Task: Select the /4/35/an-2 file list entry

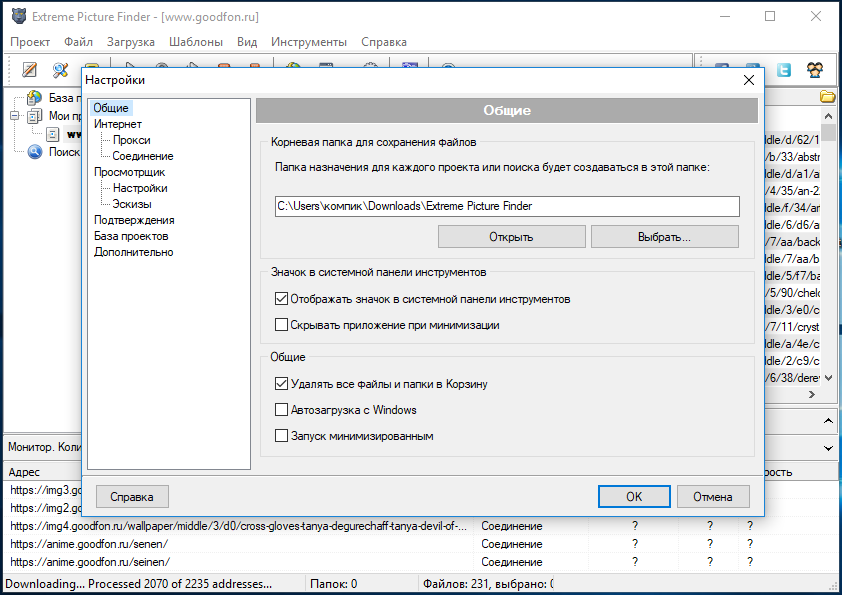Action: point(792,191)
